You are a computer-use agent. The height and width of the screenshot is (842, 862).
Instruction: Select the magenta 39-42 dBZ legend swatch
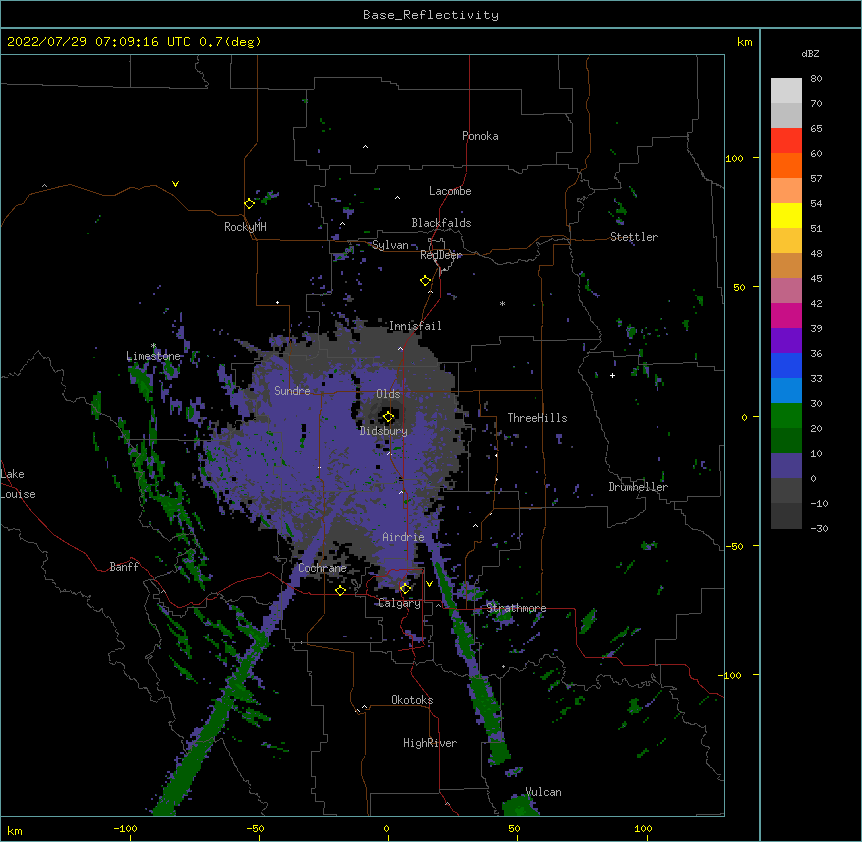tap(786, 315)
